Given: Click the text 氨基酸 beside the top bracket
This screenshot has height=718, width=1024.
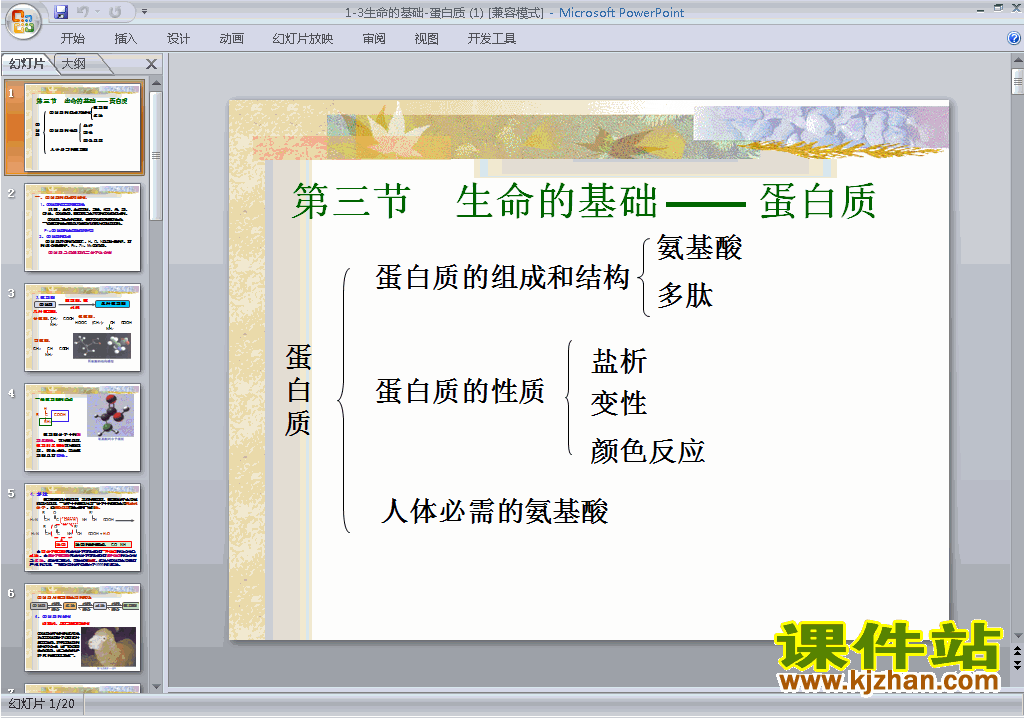Looking at the screenshot, I should (x=699, y=248).
